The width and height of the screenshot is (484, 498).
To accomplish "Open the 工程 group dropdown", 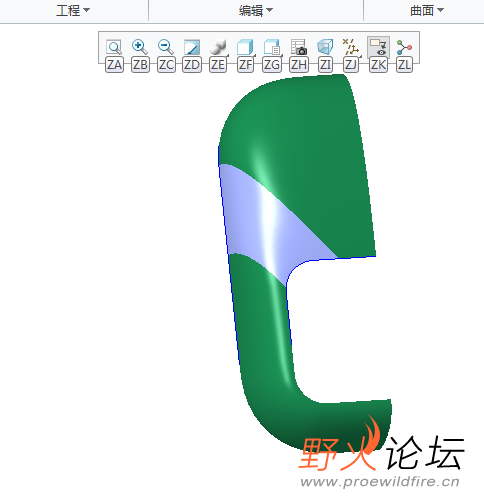I will coord(73,10).
